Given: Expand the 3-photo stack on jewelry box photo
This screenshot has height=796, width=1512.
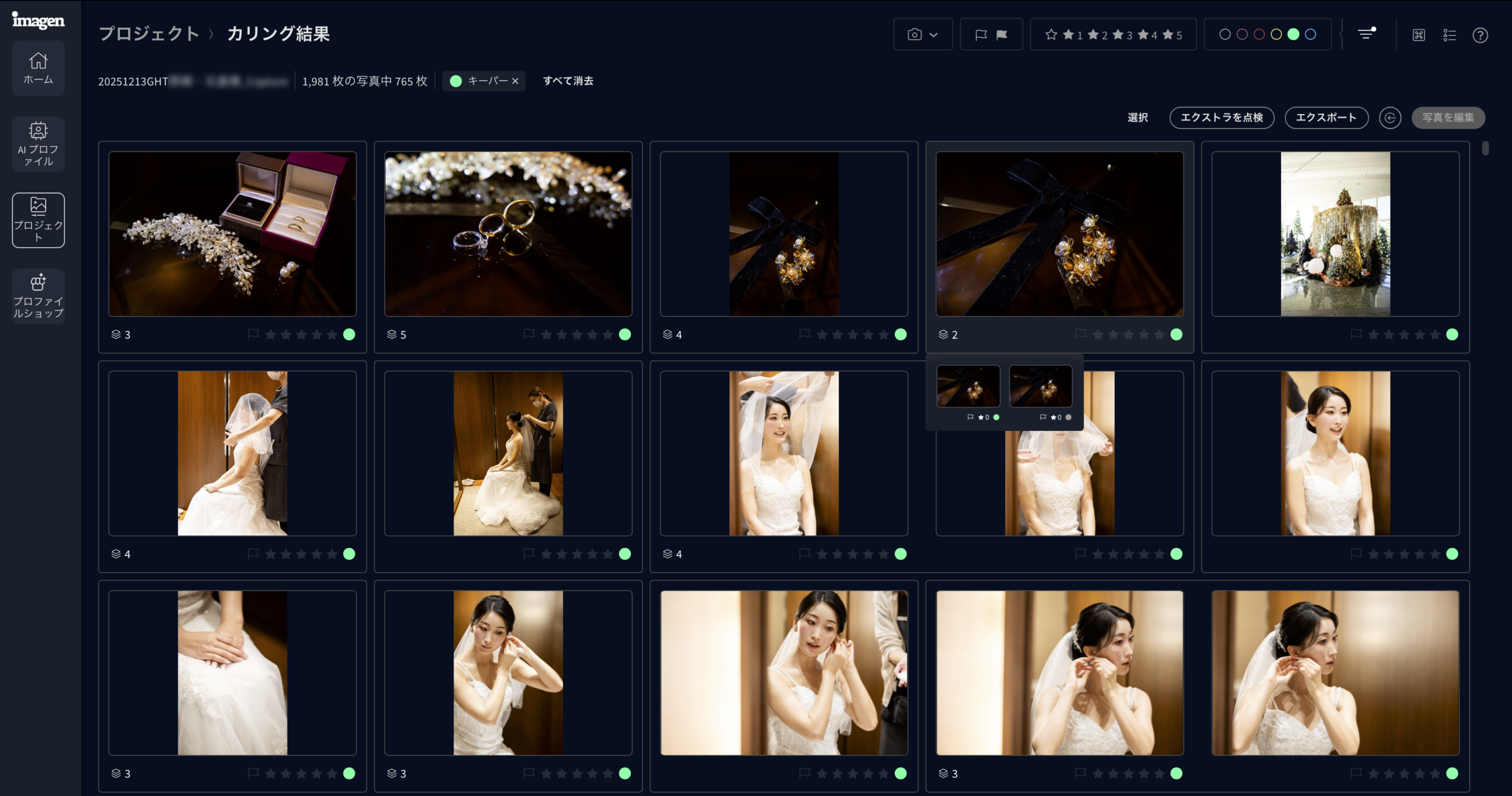Looking at the screenshot, I should pos(120,334).
